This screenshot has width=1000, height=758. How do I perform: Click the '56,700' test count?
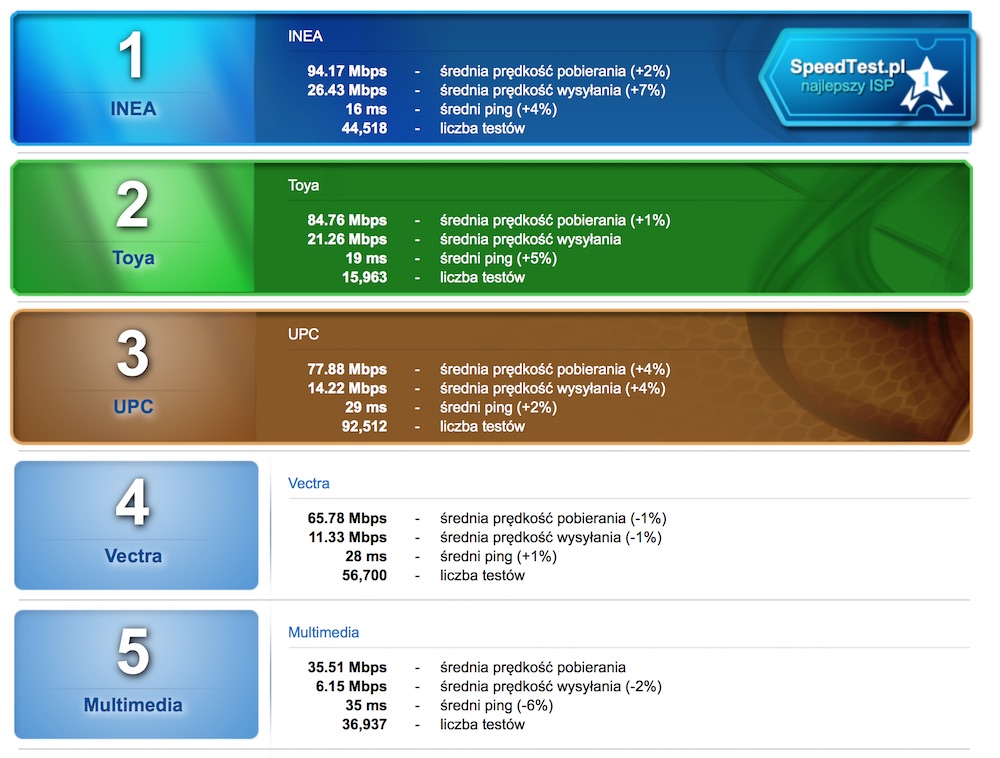coord(365,576)
